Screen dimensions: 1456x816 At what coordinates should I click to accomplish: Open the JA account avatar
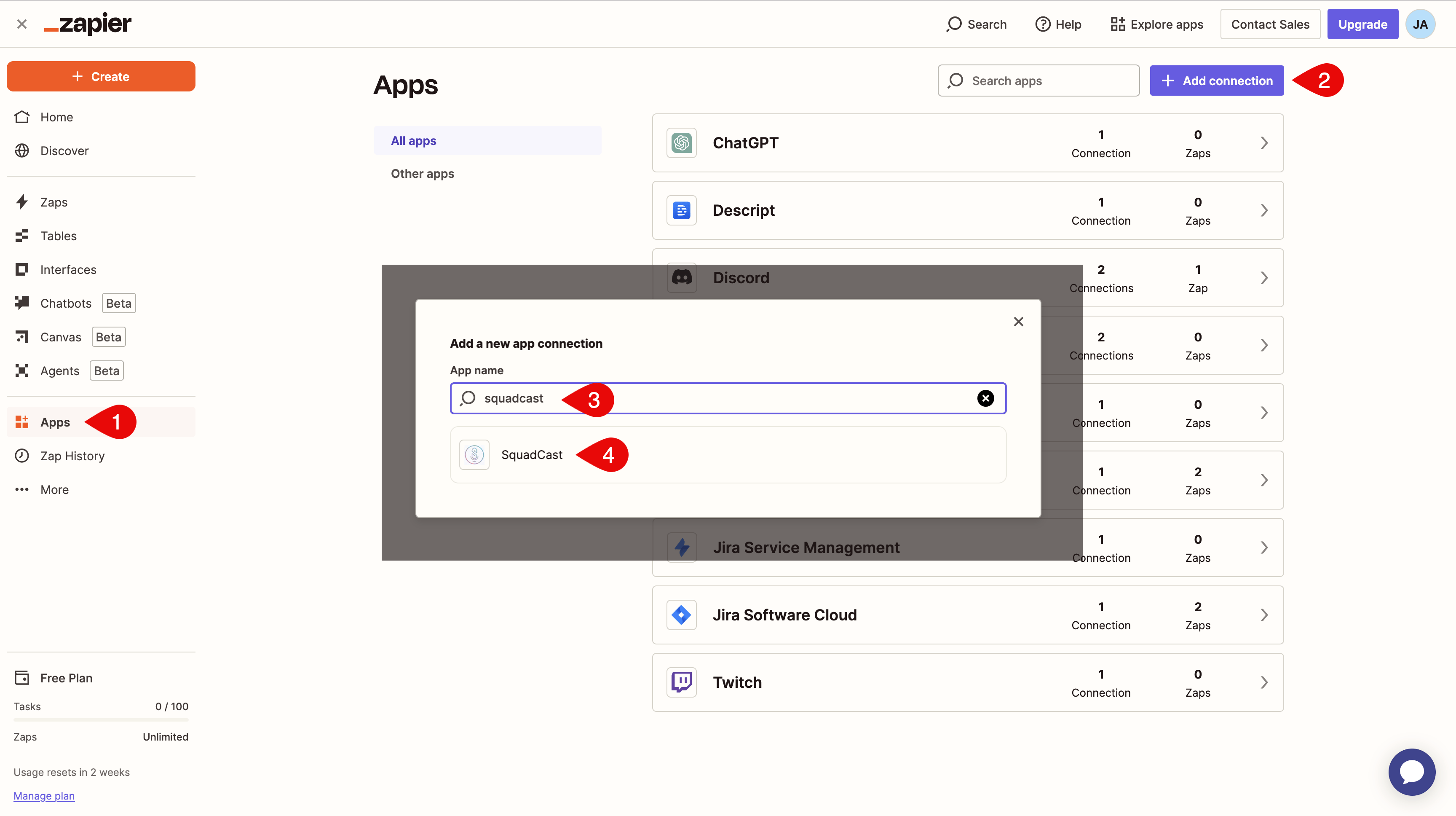[x=1420, y=24]
